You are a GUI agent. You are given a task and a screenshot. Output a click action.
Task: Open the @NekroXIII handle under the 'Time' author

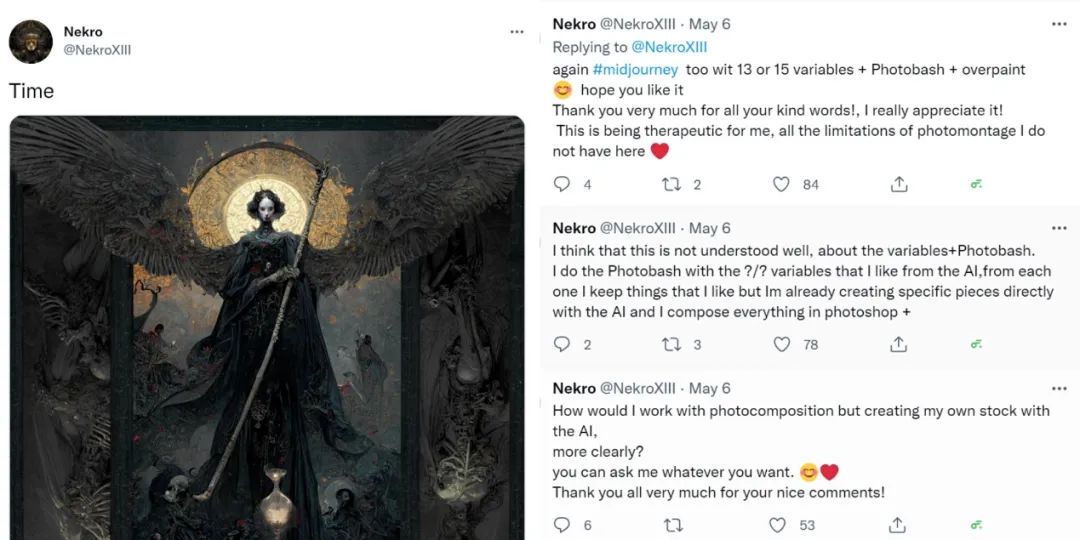point(97,50)
